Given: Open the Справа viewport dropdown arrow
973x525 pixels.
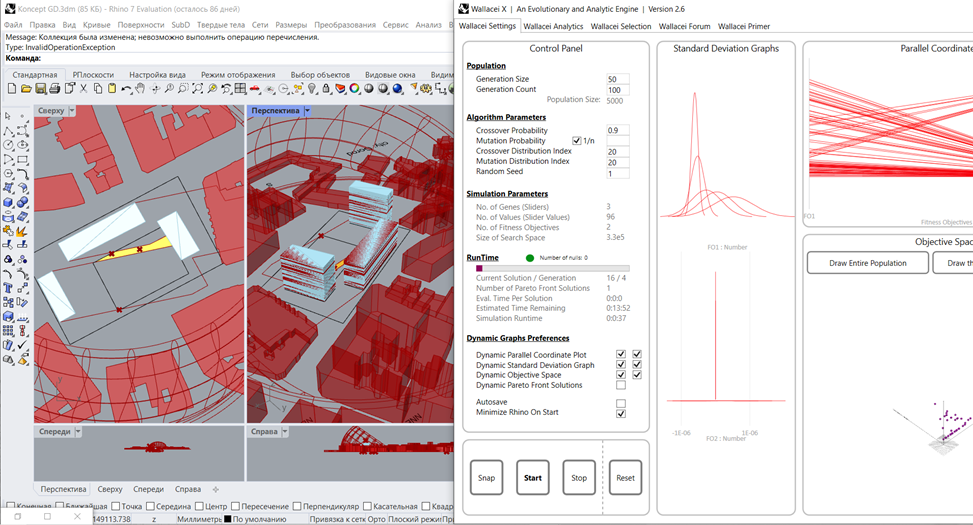Looking at the screenshot, I should point(285,431).
